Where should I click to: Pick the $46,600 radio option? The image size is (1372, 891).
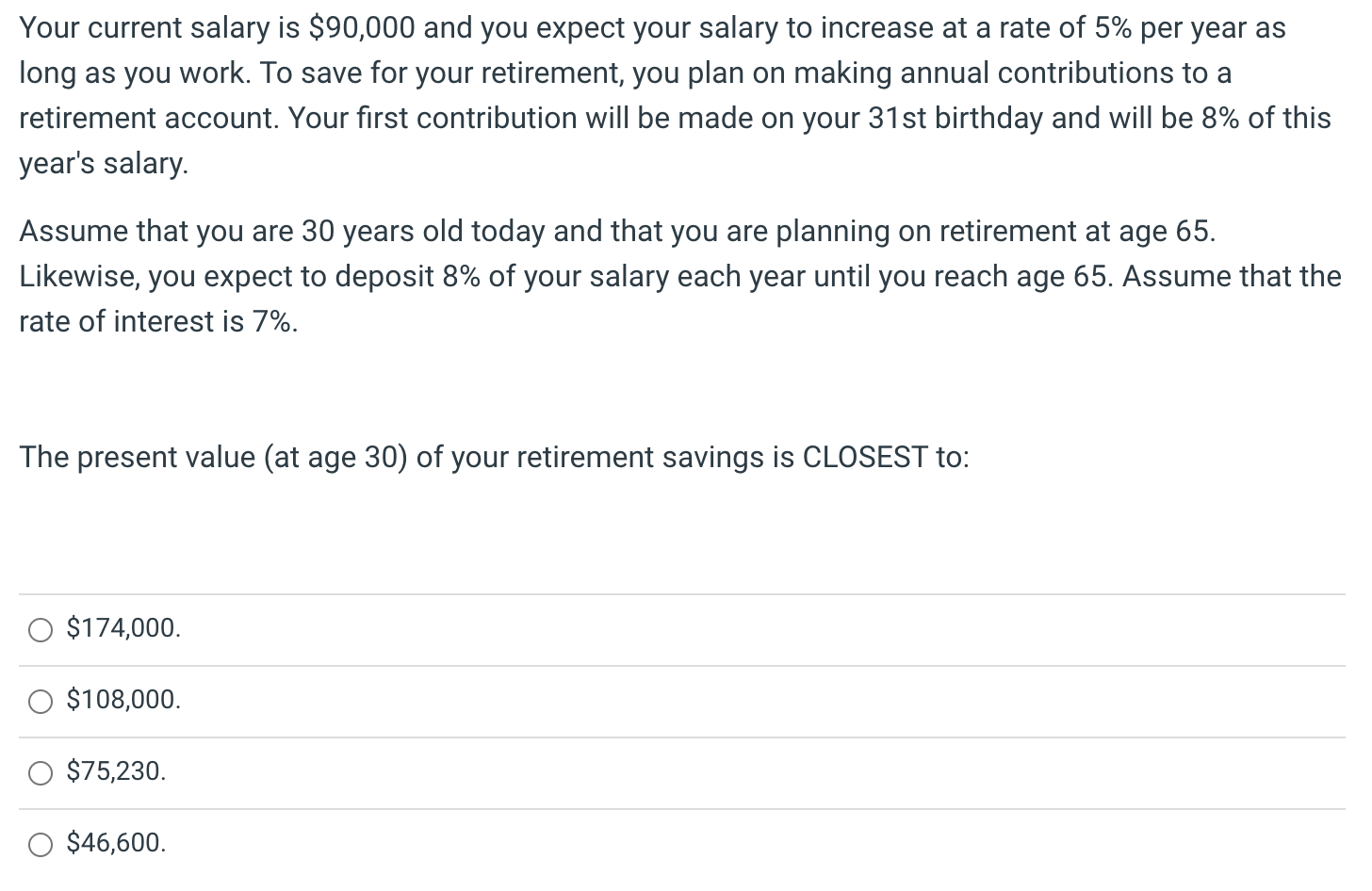tap(41, 845)
